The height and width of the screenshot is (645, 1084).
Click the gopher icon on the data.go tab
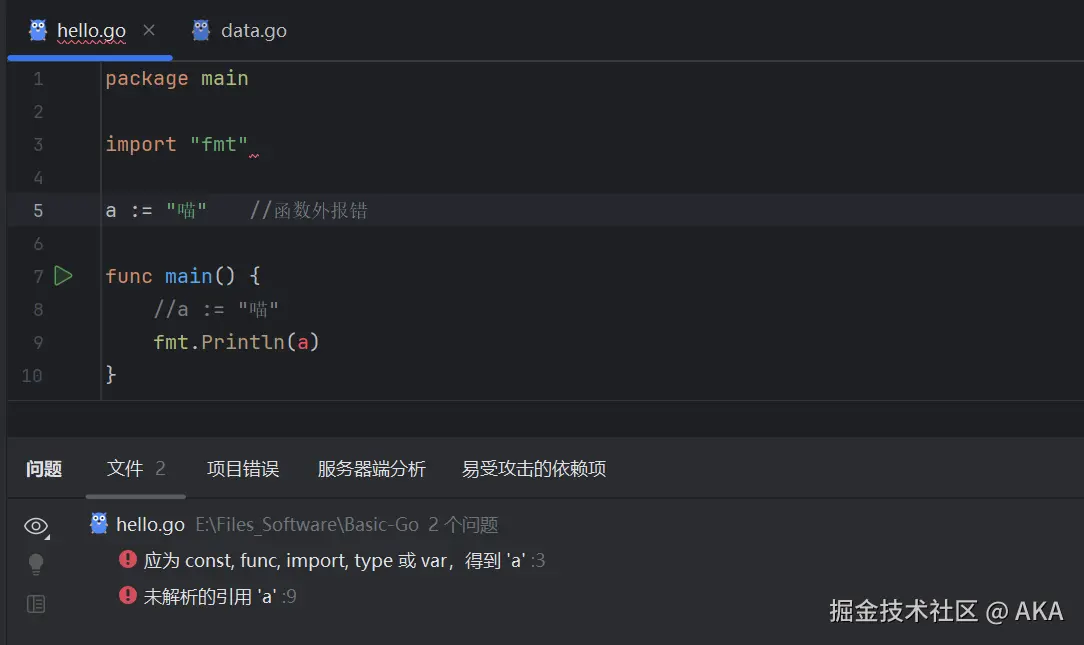pos(201,30)
